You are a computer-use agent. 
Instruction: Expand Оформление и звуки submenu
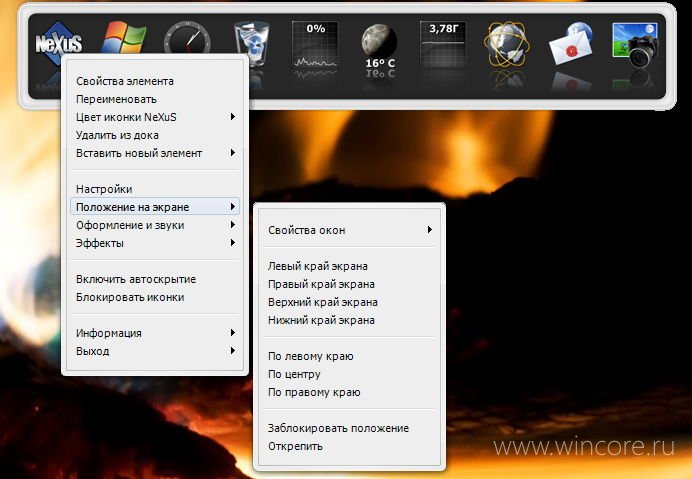point(155,225)
